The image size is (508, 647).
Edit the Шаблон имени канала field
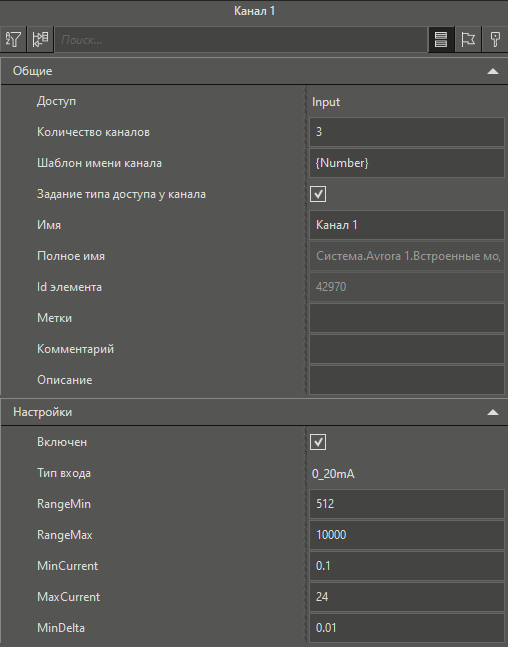click(407, 163)
